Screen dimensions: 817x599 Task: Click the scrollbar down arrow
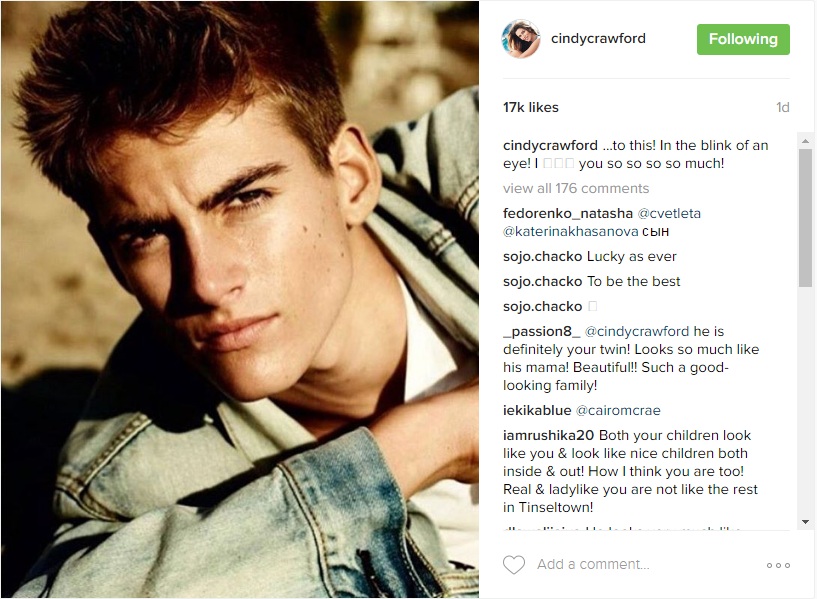[805, 522]
